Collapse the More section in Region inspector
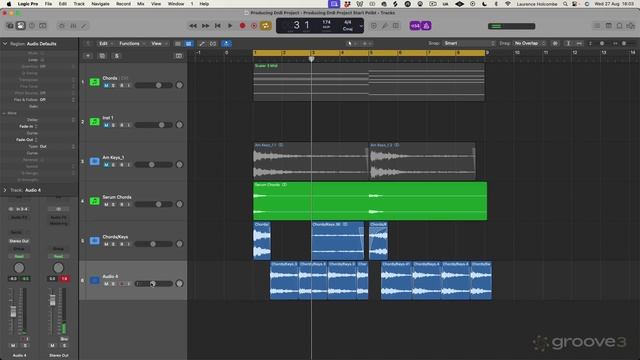This screenshot has height=360, width=640. pos(4,113)
